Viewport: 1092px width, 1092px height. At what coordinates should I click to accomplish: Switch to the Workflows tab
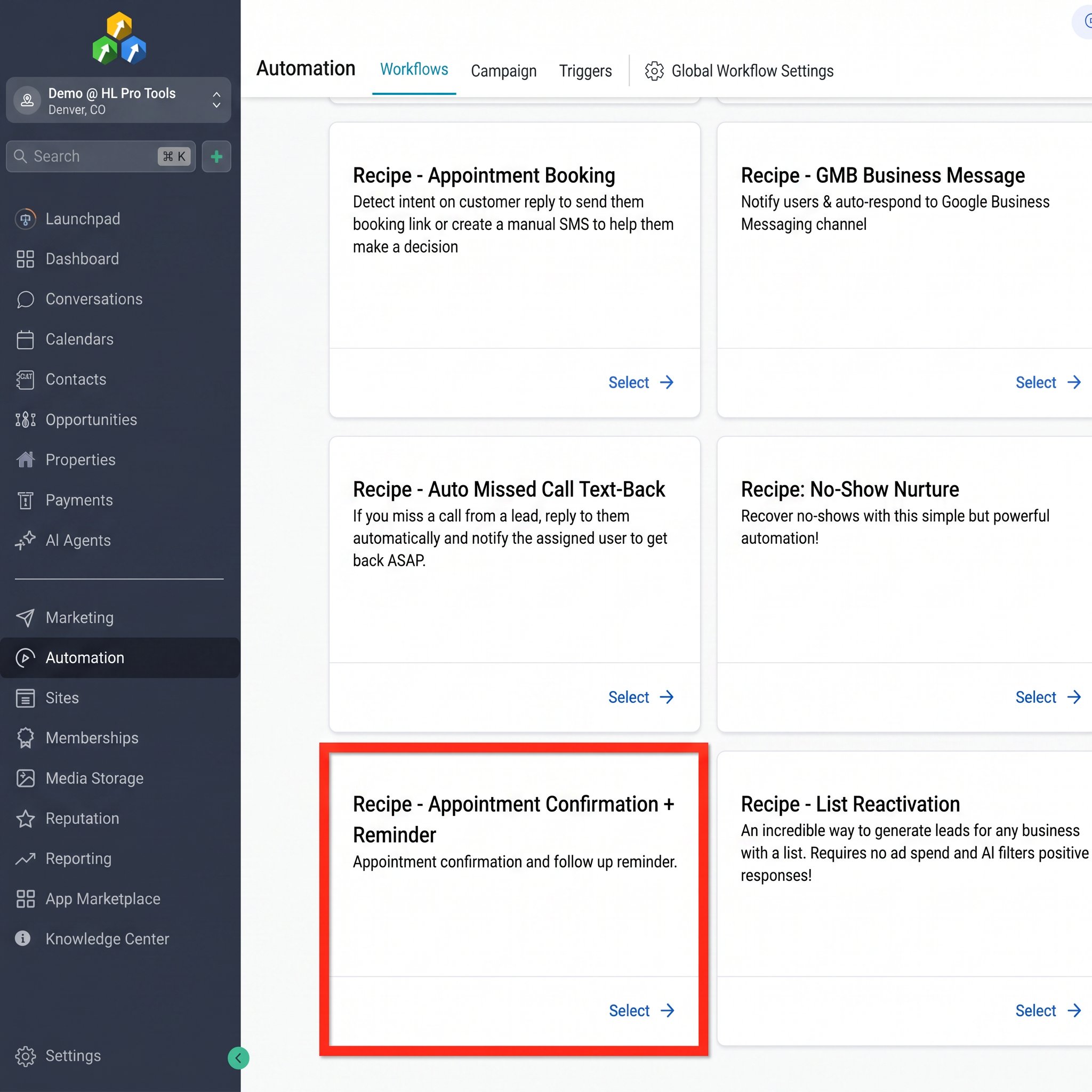tap(414, 69)
